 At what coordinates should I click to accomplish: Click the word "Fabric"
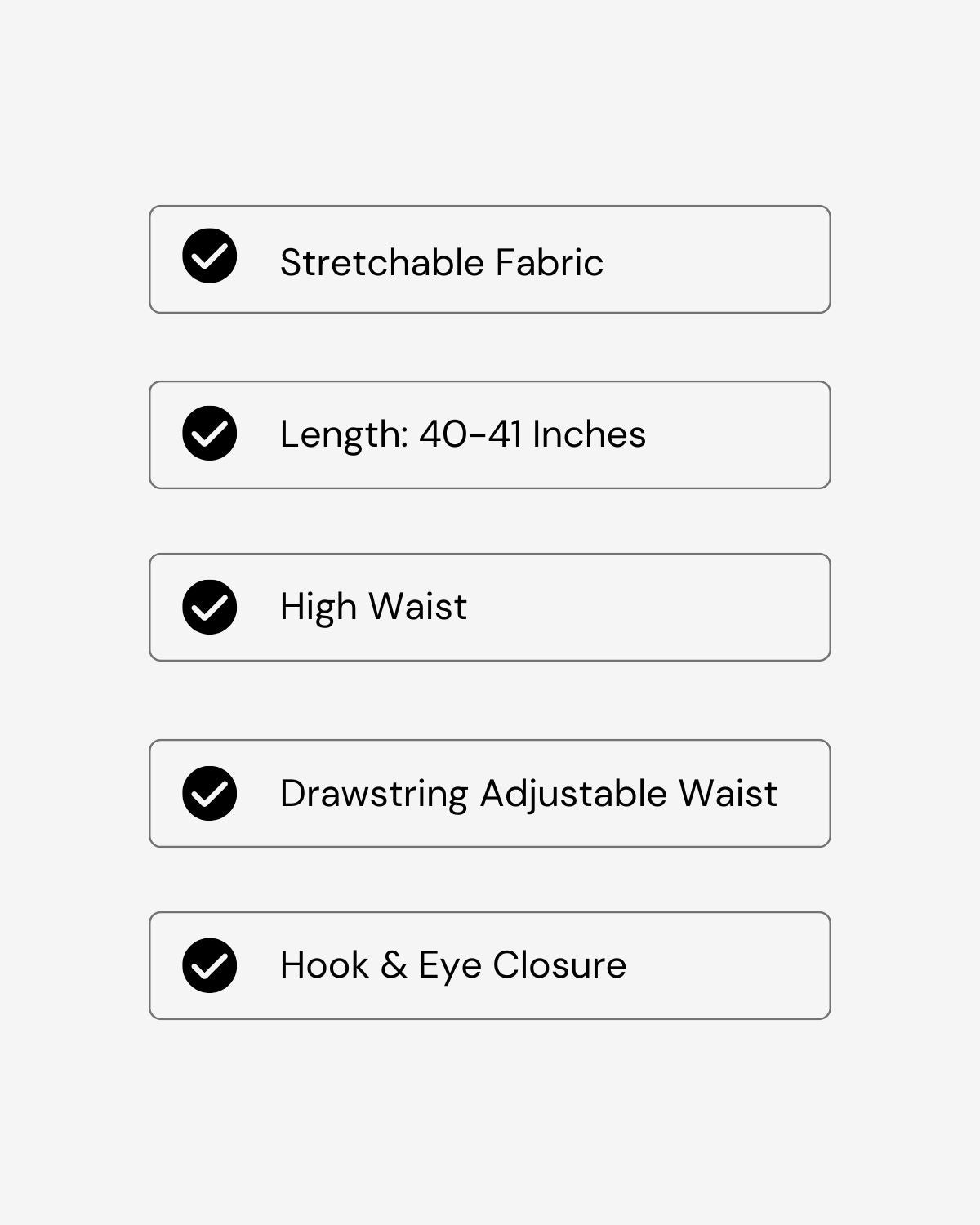click(x=549, y=263)
